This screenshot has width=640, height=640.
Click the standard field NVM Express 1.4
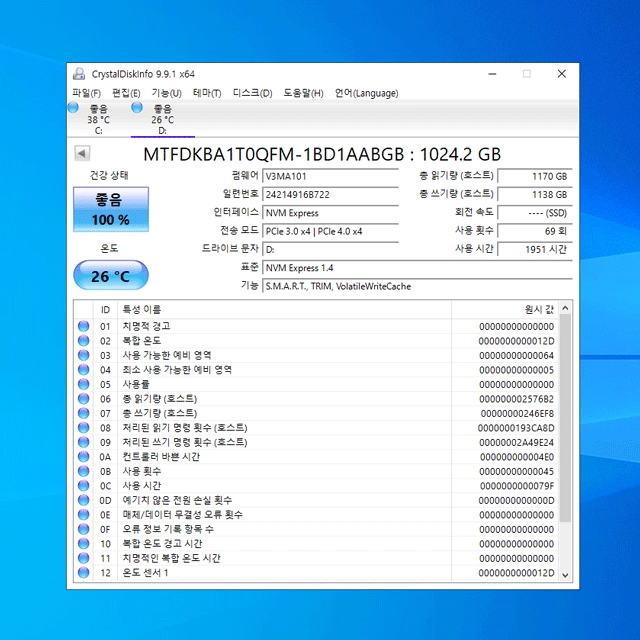(417, 268)
